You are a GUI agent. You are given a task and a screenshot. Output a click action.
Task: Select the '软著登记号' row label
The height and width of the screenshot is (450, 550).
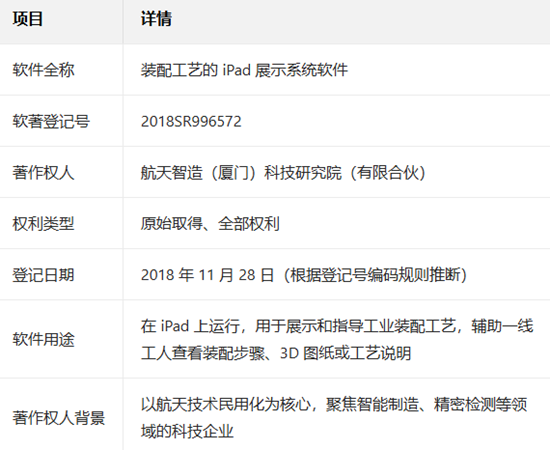(x=51, y=121)
